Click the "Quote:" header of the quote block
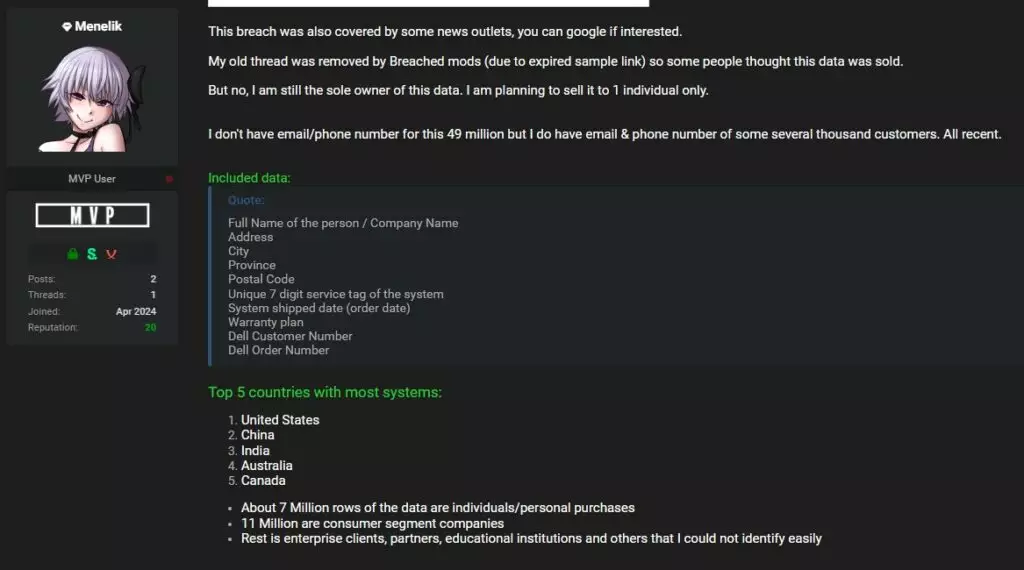The image size is (1024, 570). coord(246,200)
